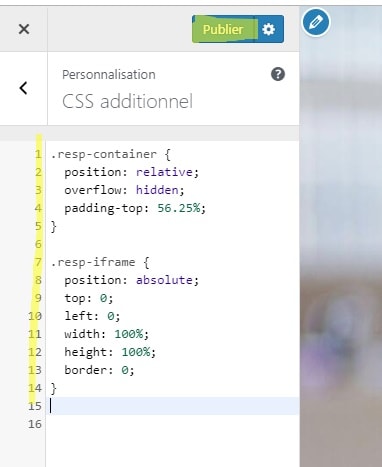This screenshot has height=467, width=382.
Task: Open publish settings gear icon
Action: point(269,29)
